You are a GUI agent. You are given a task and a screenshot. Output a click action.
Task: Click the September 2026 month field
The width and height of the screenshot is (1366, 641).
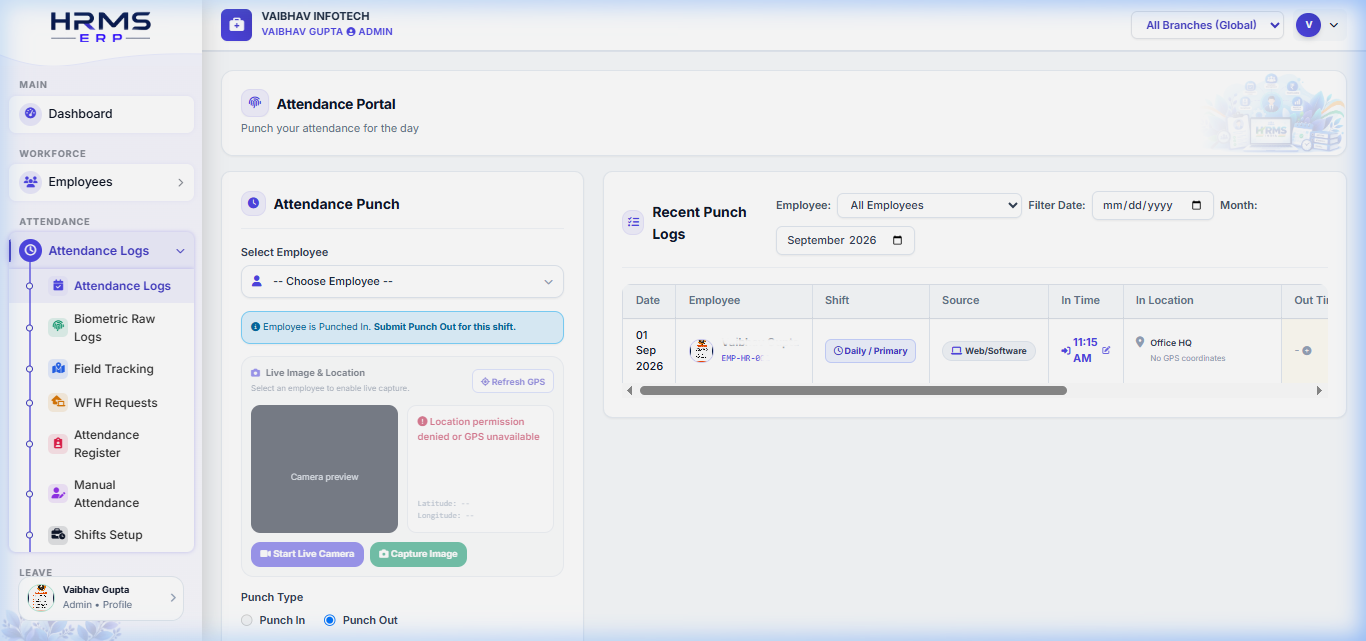coord(845,240)
